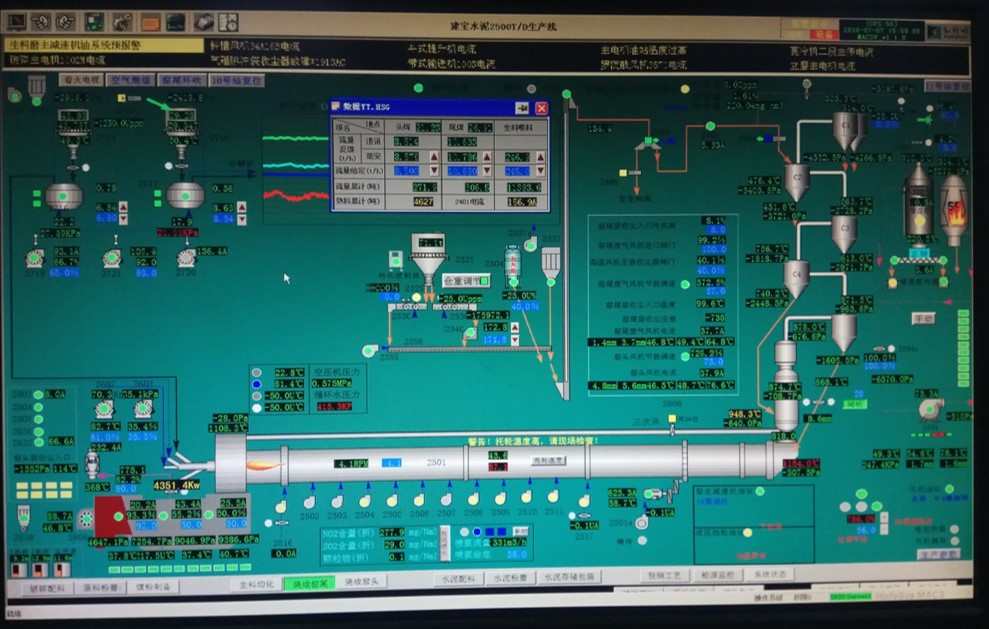
Task: Open the 水泥配料 page tab
Action: (x=455, y=578)
